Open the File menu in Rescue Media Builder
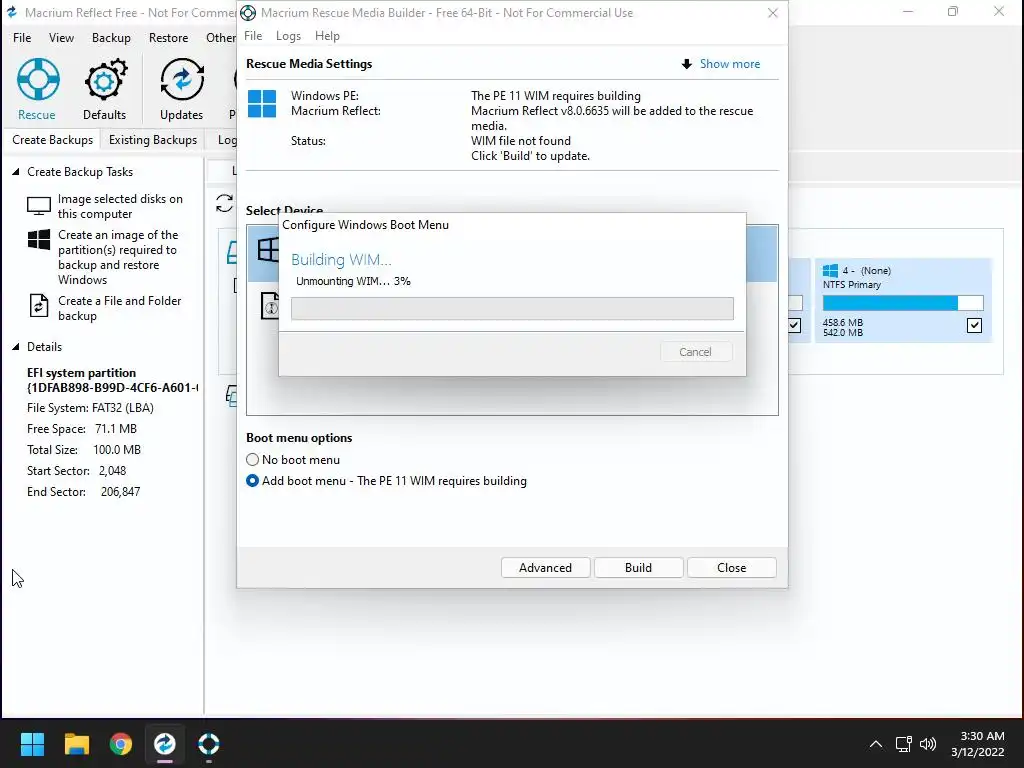This screenshot has width=1024, height=768. point(253,36)
